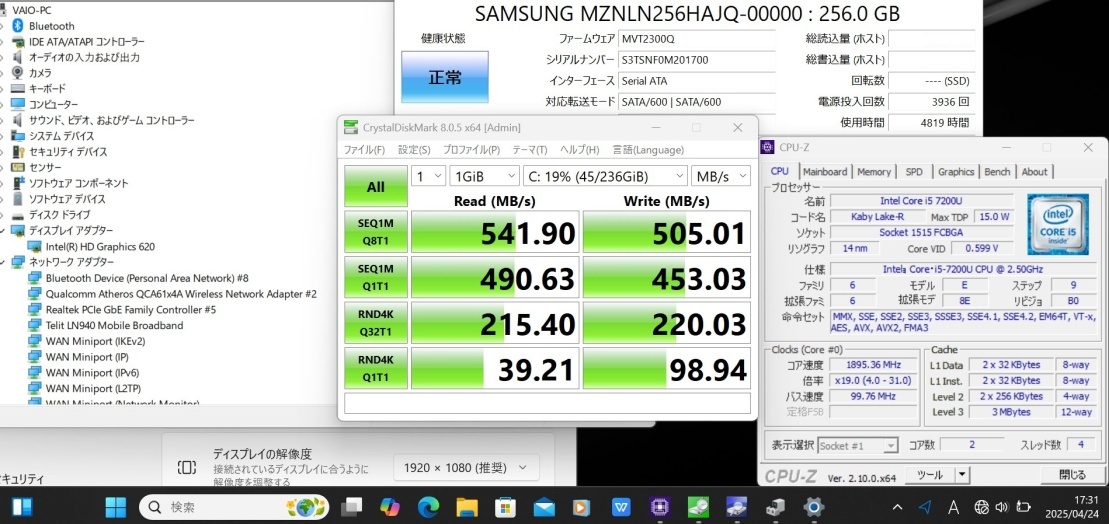Click the 閉じる button in CPU-Z
This screenshot has width=1109, height=524.
click(1072, 474)
